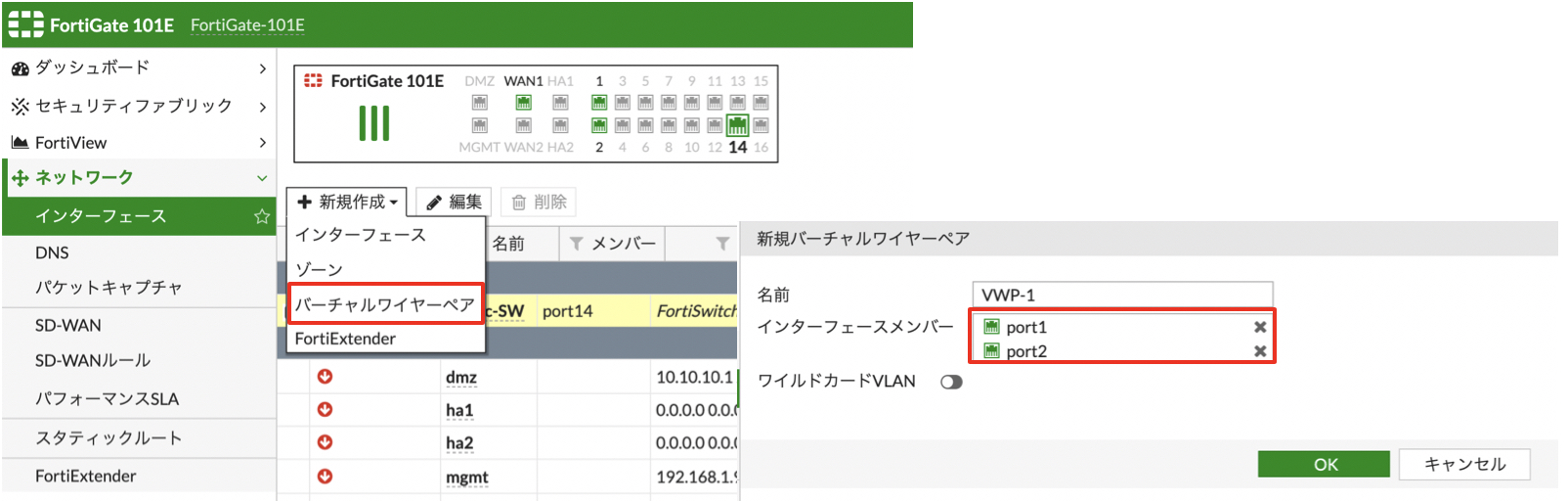This screenshot has height=501, width=1568.
Task: Select インターフェース sidebar entry
Action: point(101,216)
